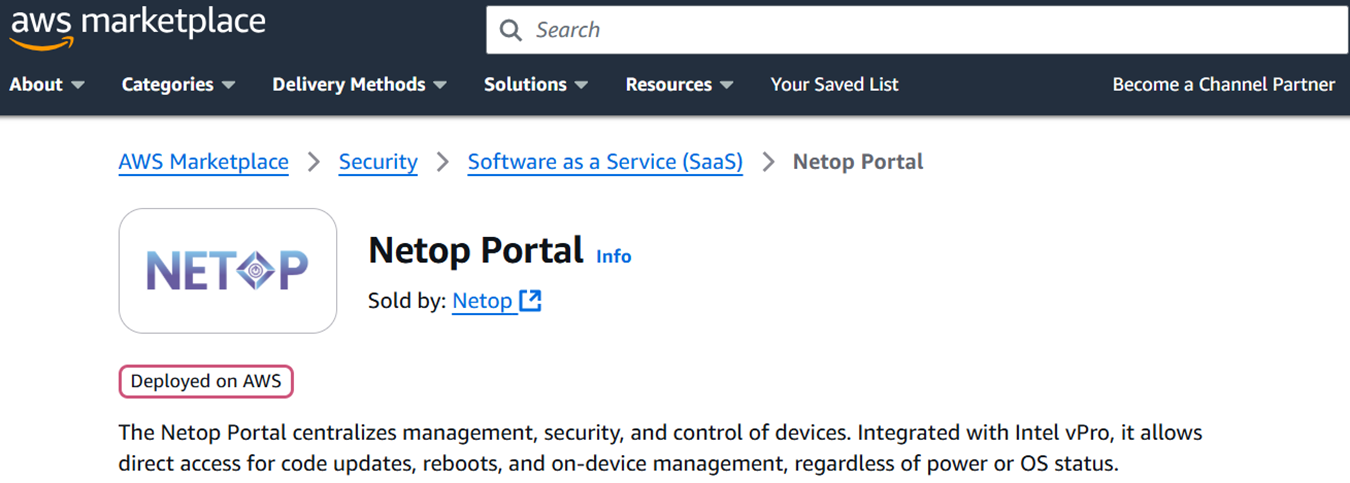This screenshot has height=483, width=1350.
Task: Open the Delivery Methods dropdown
Action: (360, 85)
